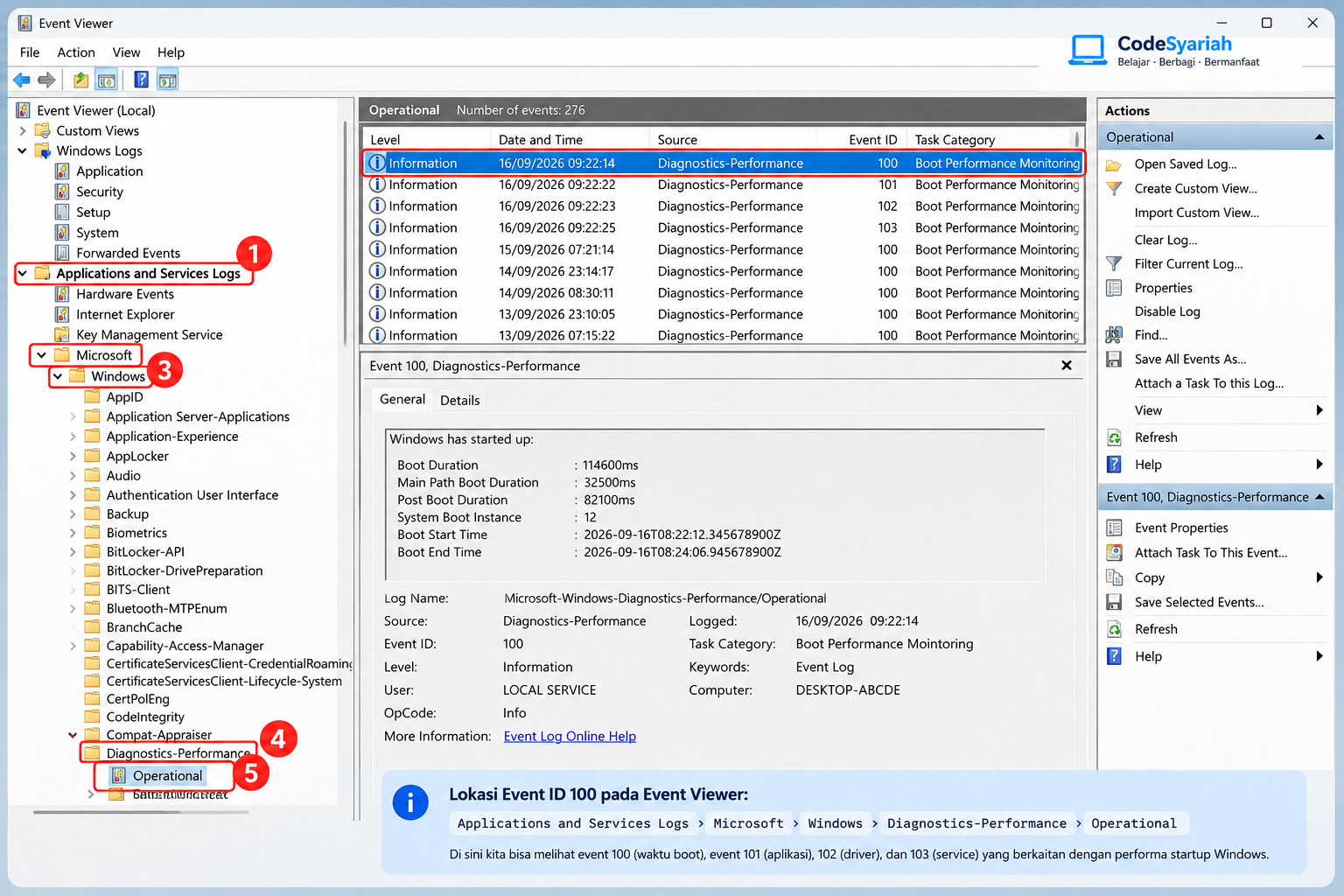This screenshot has height=896, width=1344.
Task: Sort by the Event ID column header
Action: pos(860,140)
